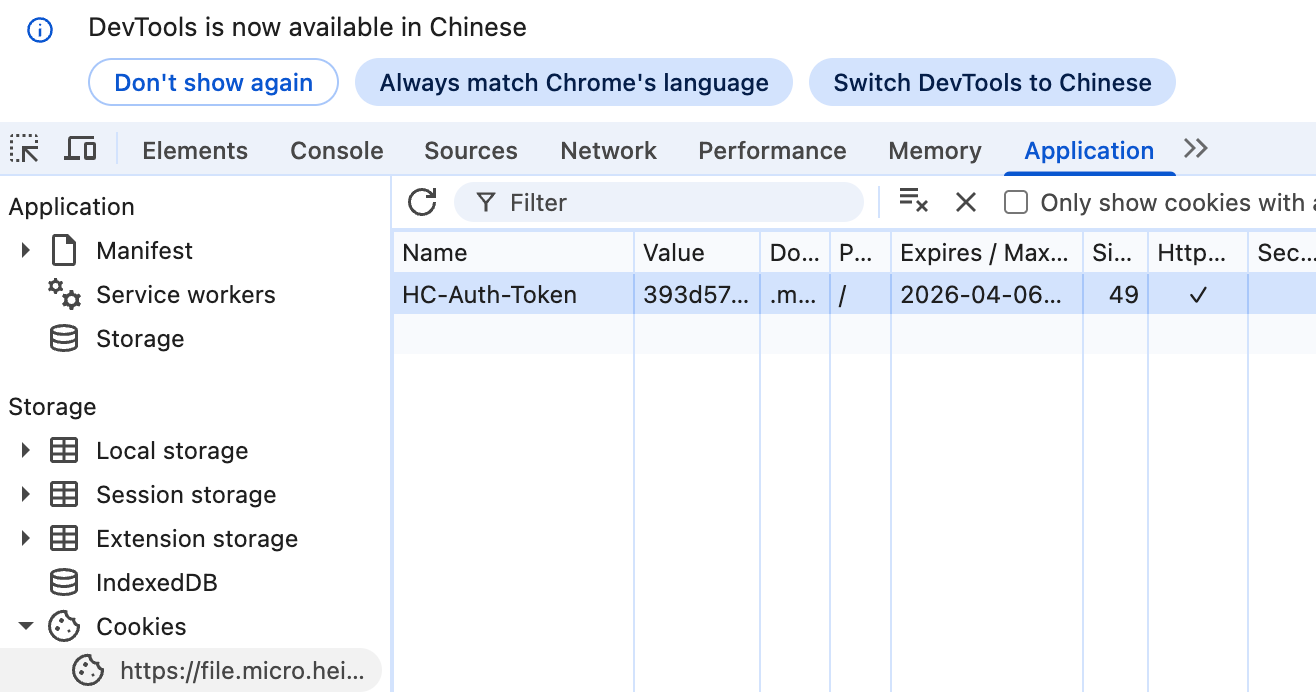This screenshot has width=1316, height=692.
Task: Click Switch DevTools to Chinese button
Action: point(992,82)
